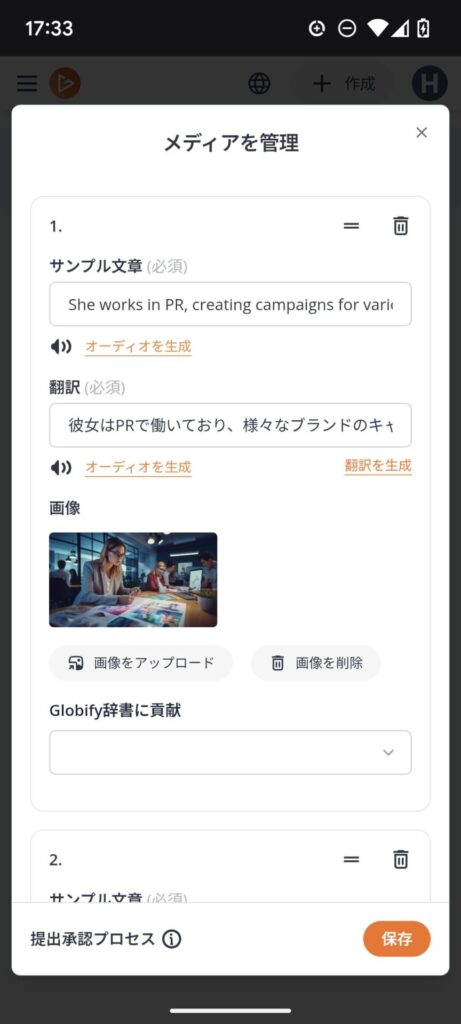Image resolution: width=461 pixels, height=1024 pixels.
Task: Open the H profile avatar
Action: pyautogui.click(x=430, y=84)
